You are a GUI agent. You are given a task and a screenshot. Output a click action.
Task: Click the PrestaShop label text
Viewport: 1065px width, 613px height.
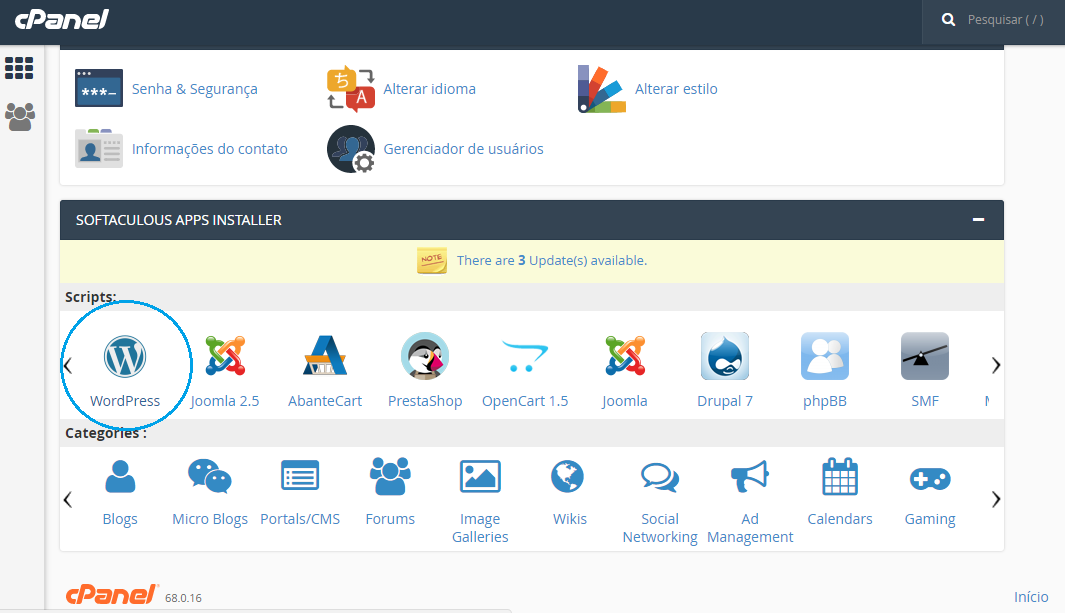425,401
